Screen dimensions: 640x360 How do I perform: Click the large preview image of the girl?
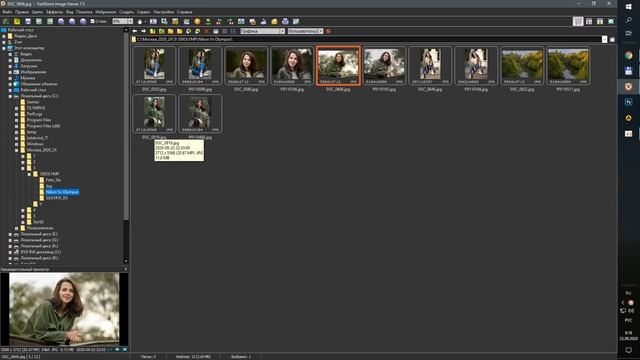(64, 309)
